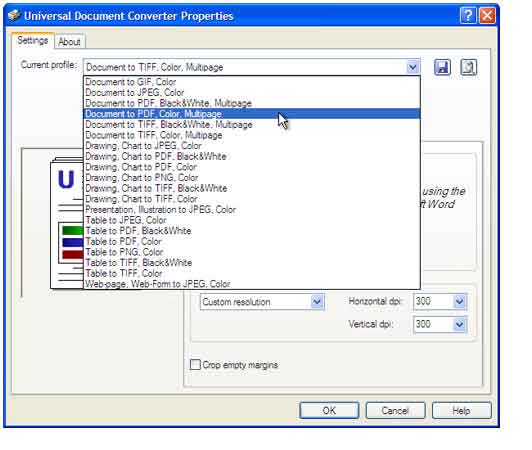532x450 pixels.
Task: Click the question mark help title-bar button
Action: pyautogui.click(x=468, y=16)
